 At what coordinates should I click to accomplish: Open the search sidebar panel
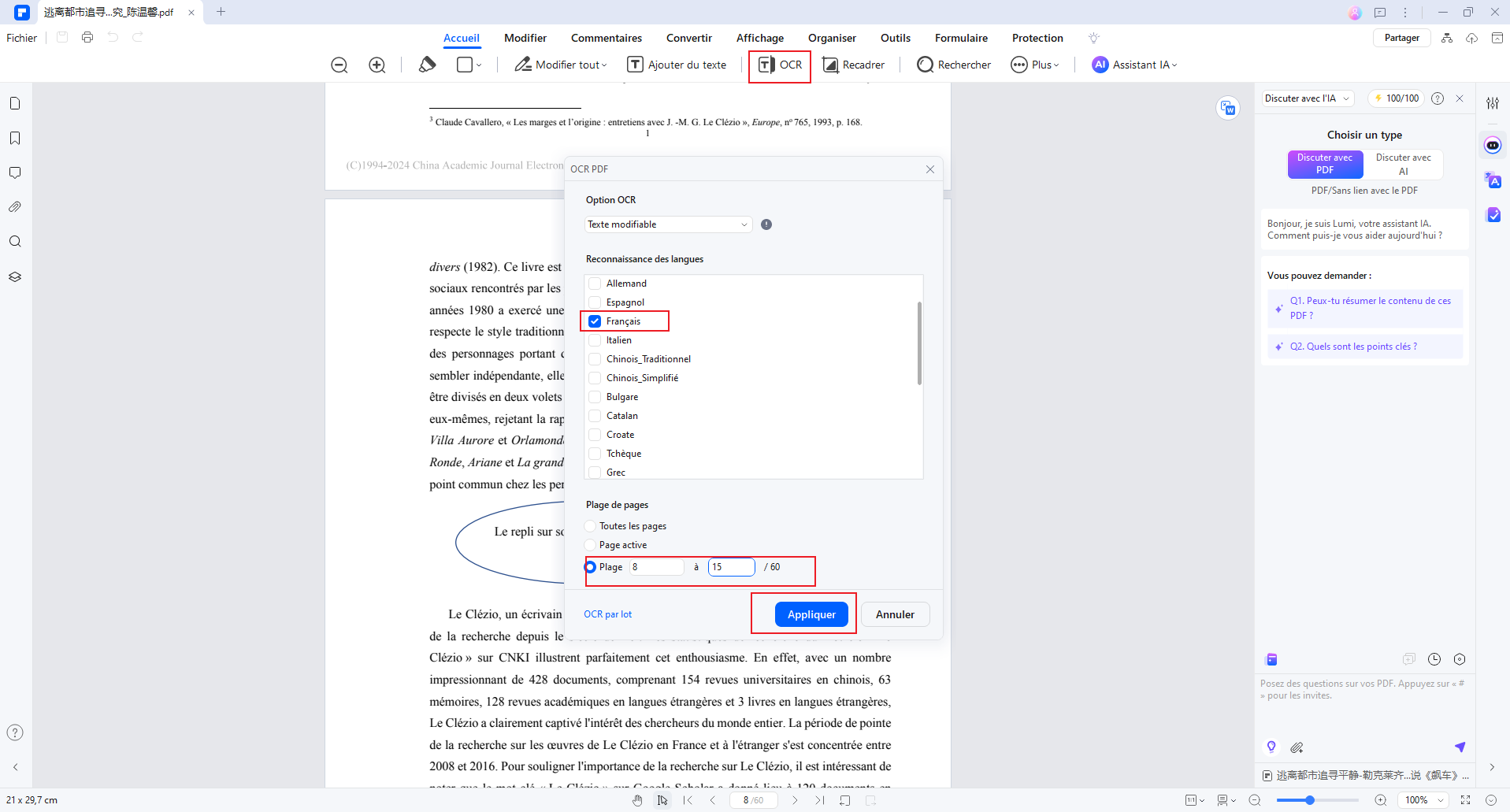15,242
